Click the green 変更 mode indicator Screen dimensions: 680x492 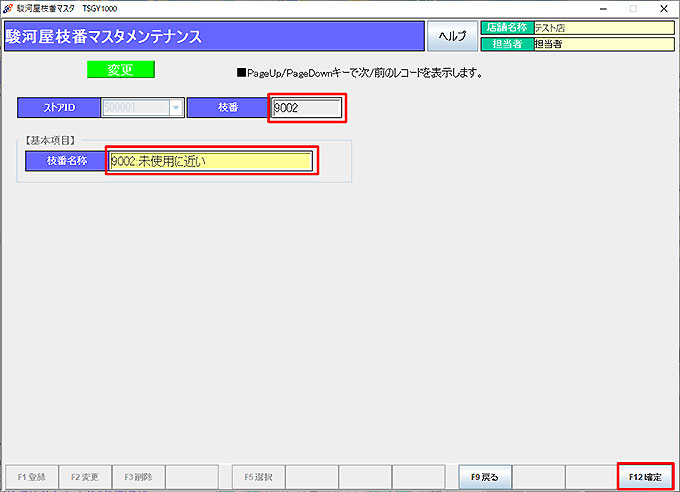(x=121, y=69)
